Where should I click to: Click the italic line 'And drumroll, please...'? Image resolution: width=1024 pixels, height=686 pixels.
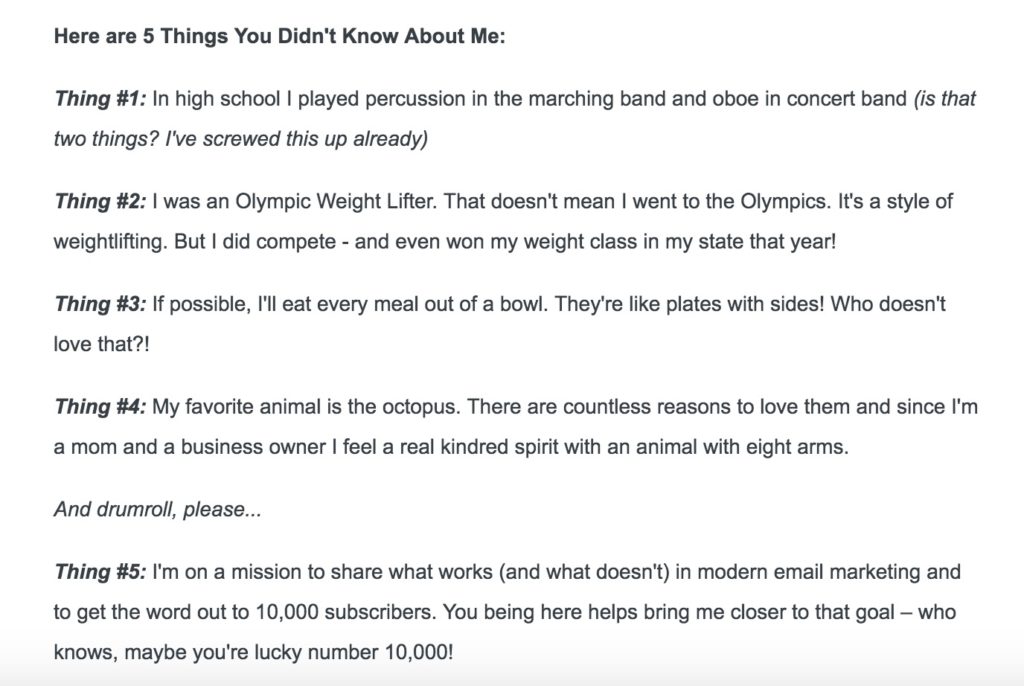[157, 509]
